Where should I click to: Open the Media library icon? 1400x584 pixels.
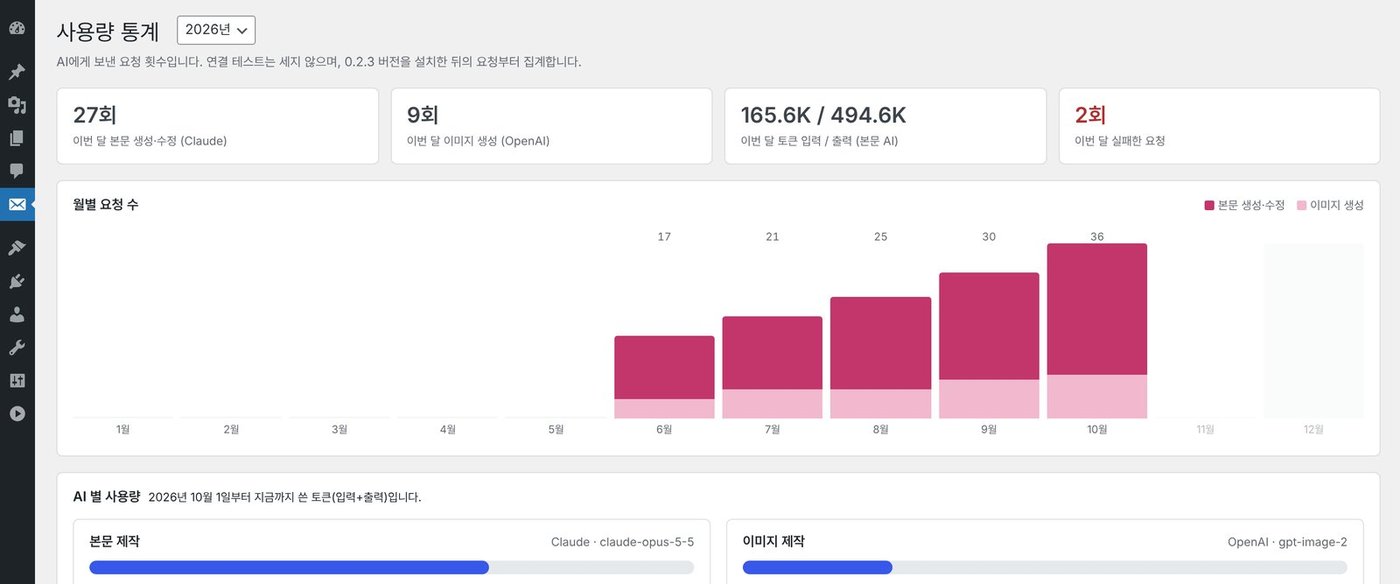point(17,105)
